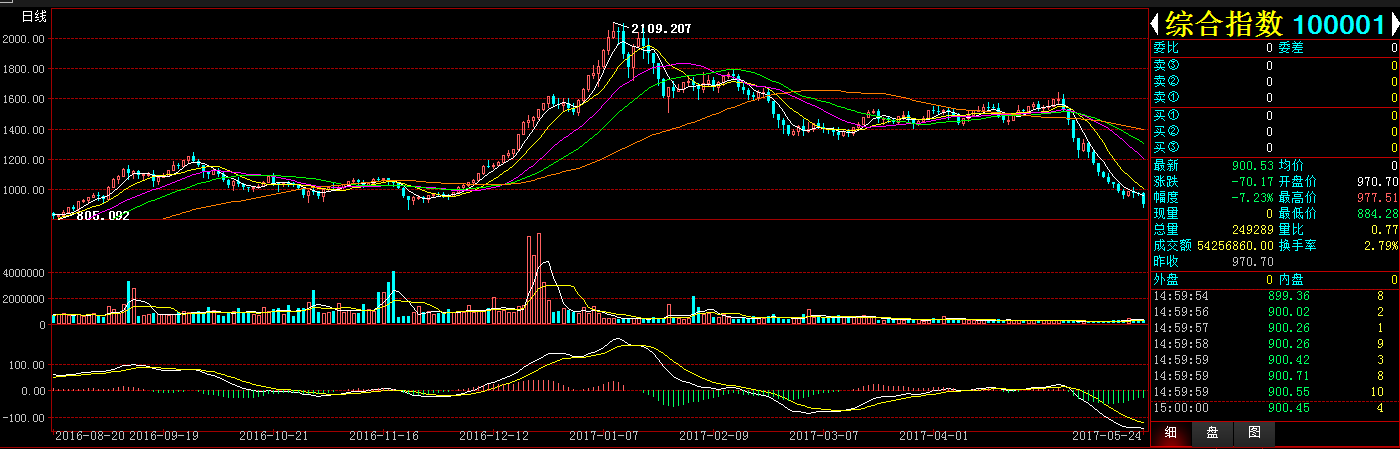
Task: Click the 2000.00 price axis label
Action: point(26,39)
